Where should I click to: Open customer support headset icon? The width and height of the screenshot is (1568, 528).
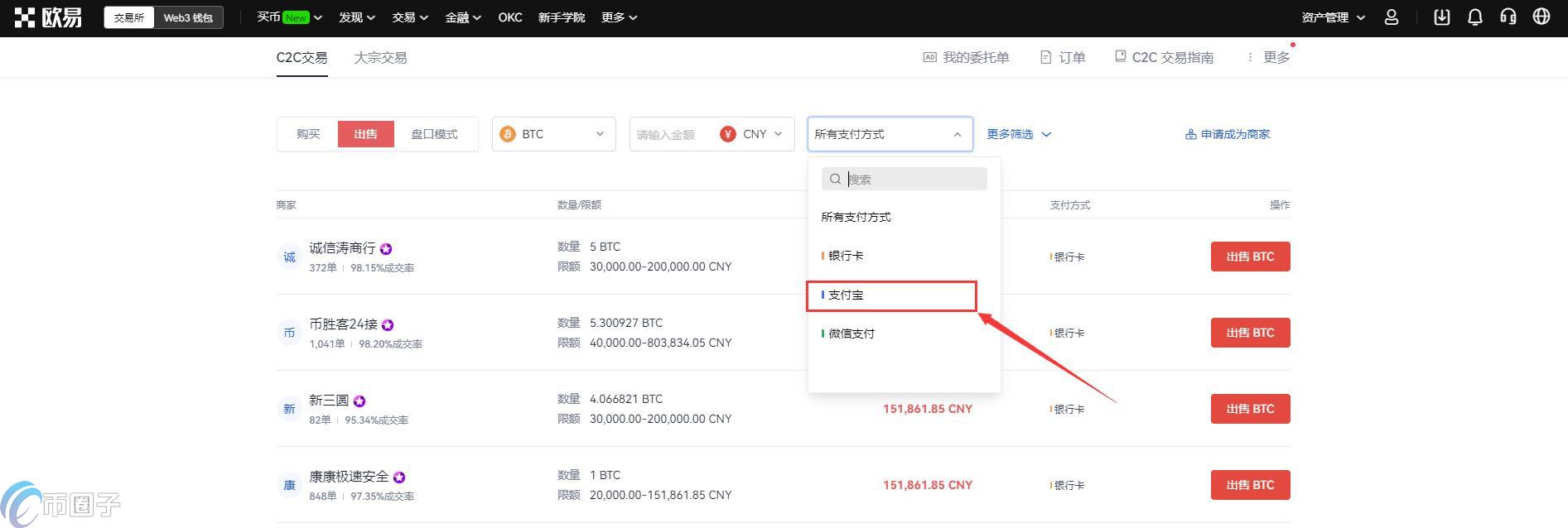1508,17
